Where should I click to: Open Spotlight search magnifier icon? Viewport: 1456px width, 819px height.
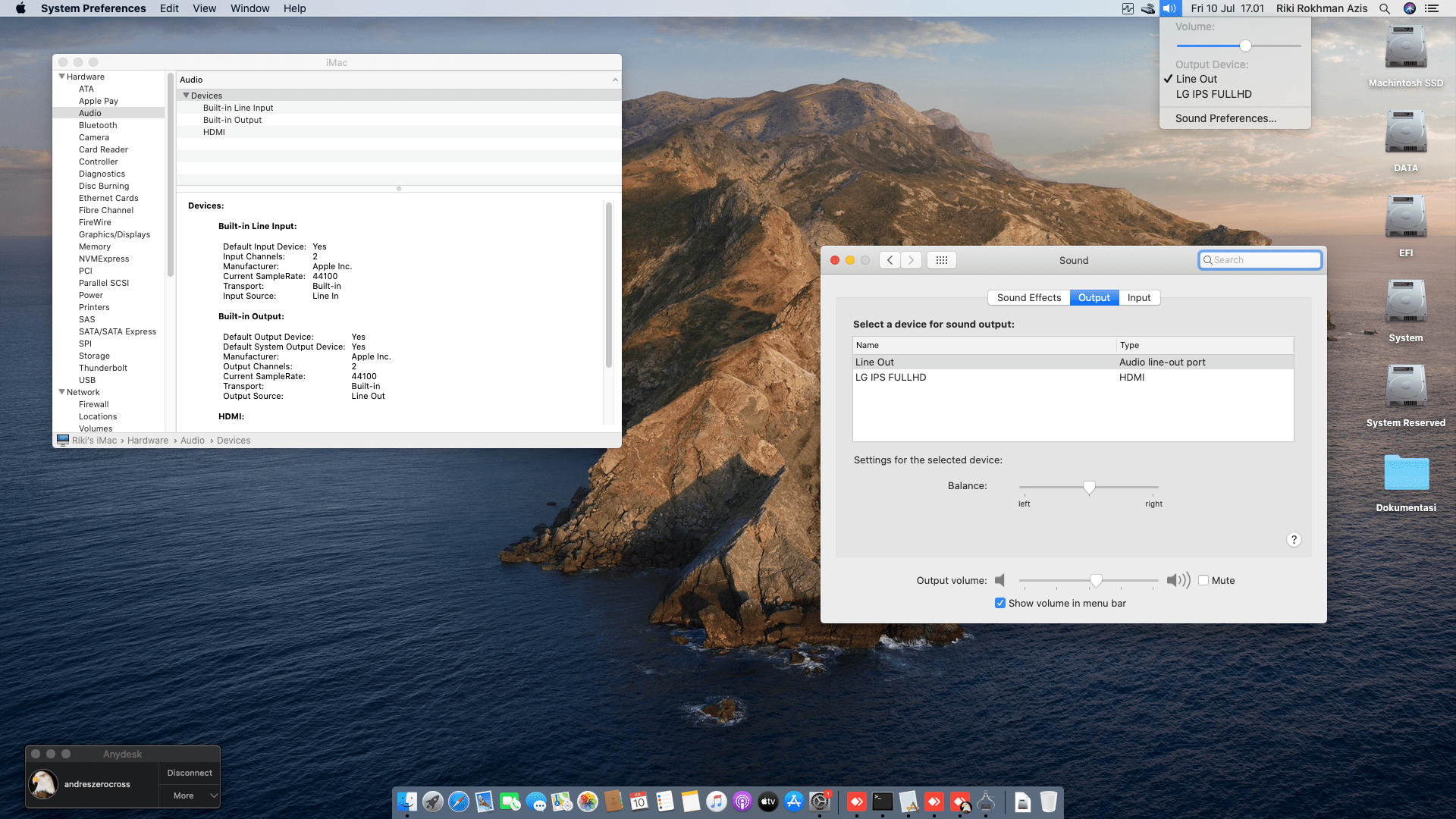[1384, 8]
